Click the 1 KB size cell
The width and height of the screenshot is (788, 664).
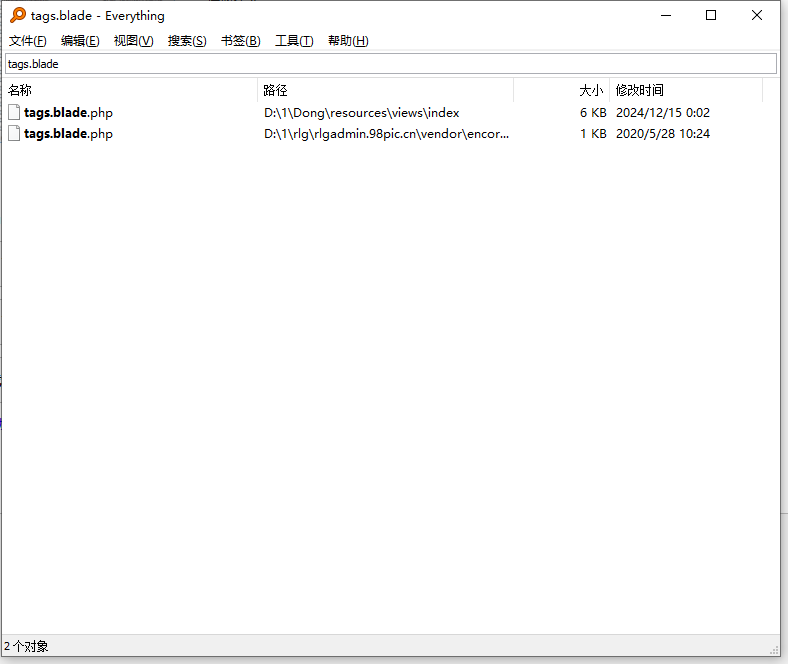(593, 134)
